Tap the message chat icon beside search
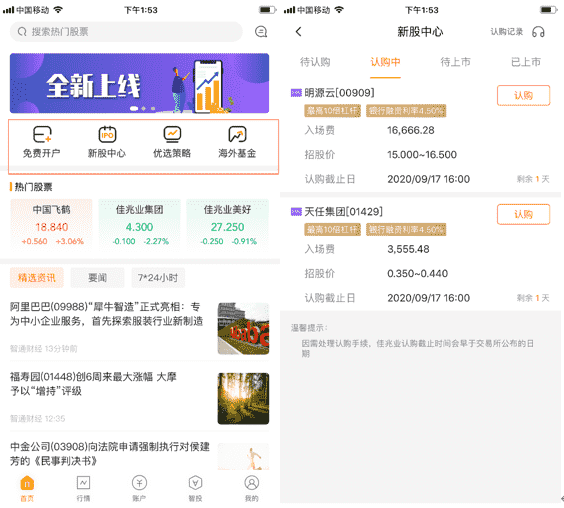This screenshot has width=564, height=508. (261, 32)
